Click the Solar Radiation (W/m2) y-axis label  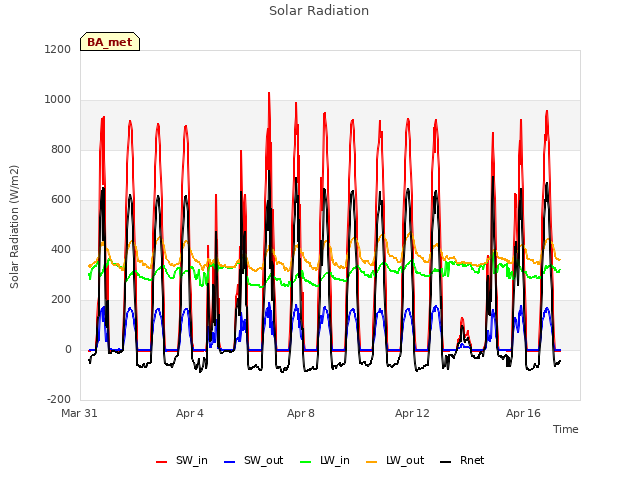(x=14, y=227)
